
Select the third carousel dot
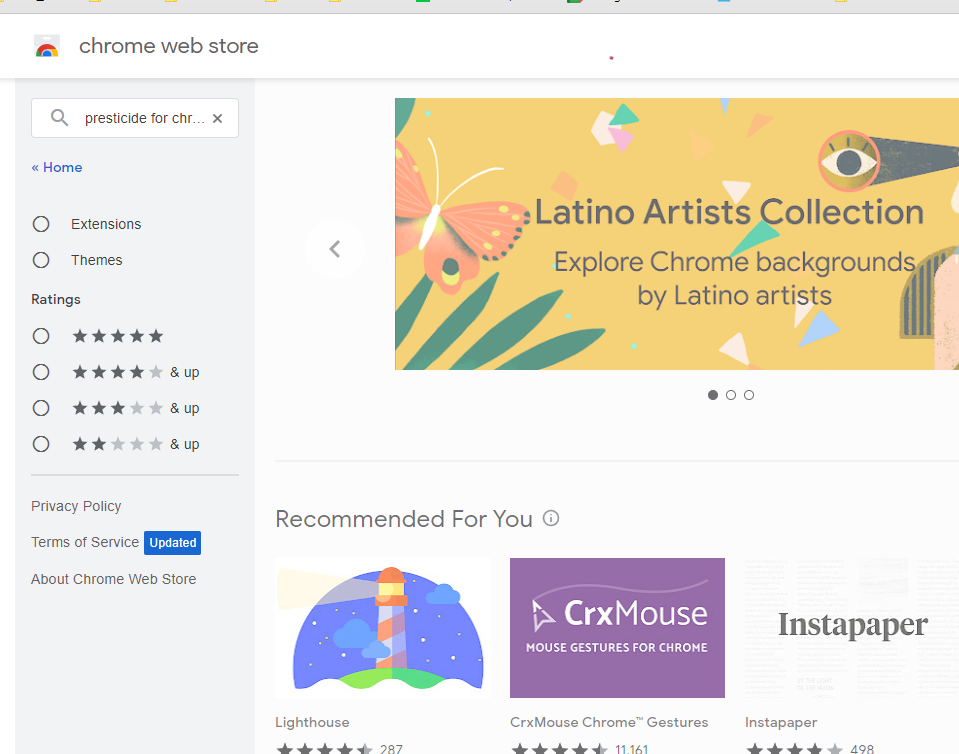pos(749,395)
